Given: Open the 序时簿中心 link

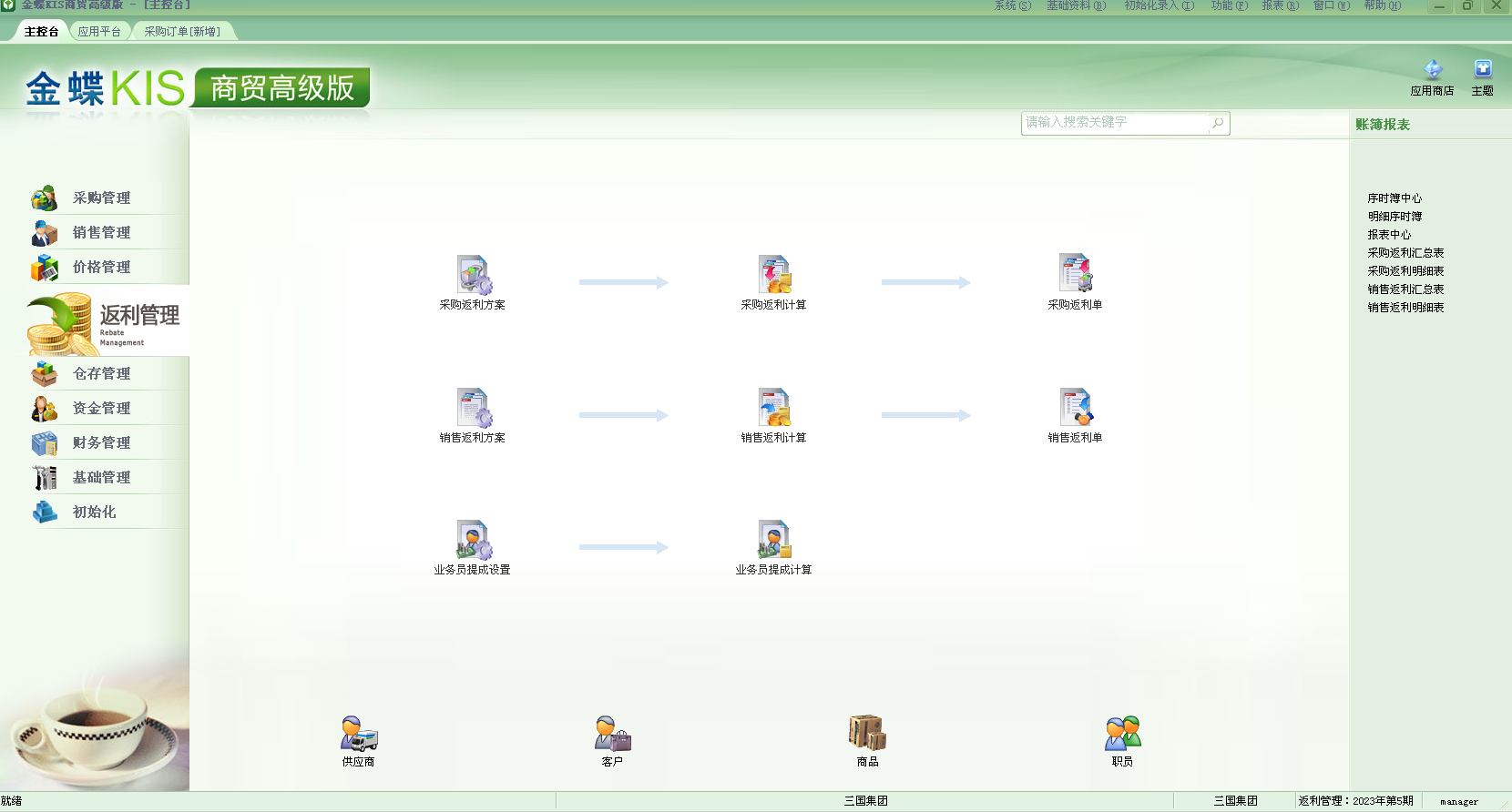Looking at the screenshot, I should [x=1395, y=198].
